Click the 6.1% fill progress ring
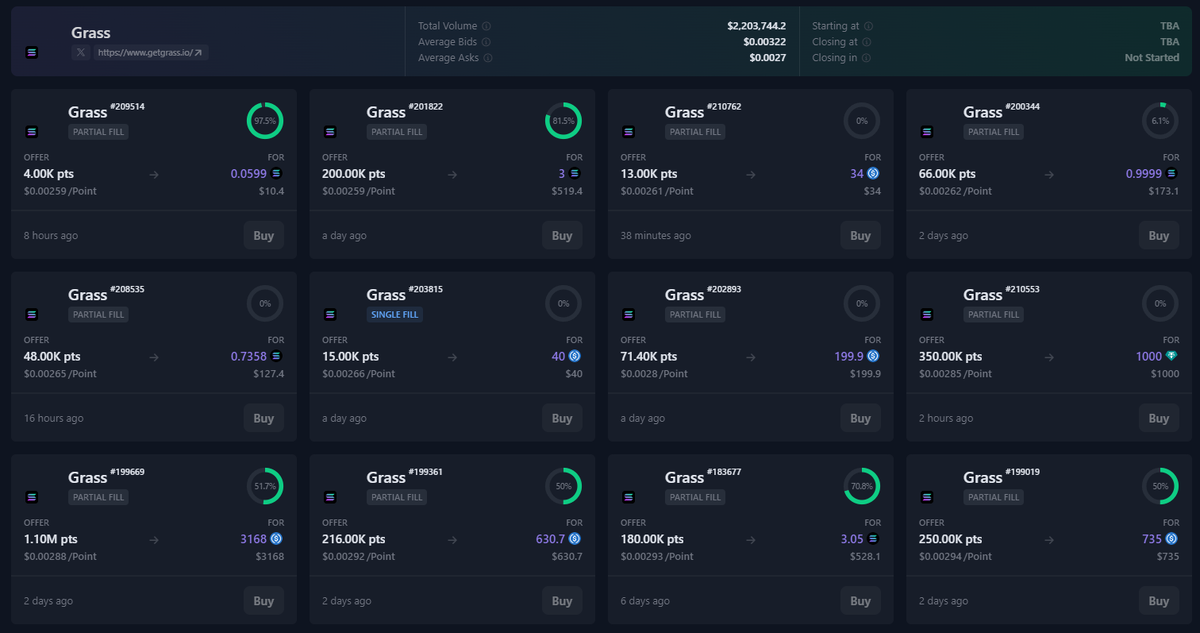 (x=1160, y=121)
